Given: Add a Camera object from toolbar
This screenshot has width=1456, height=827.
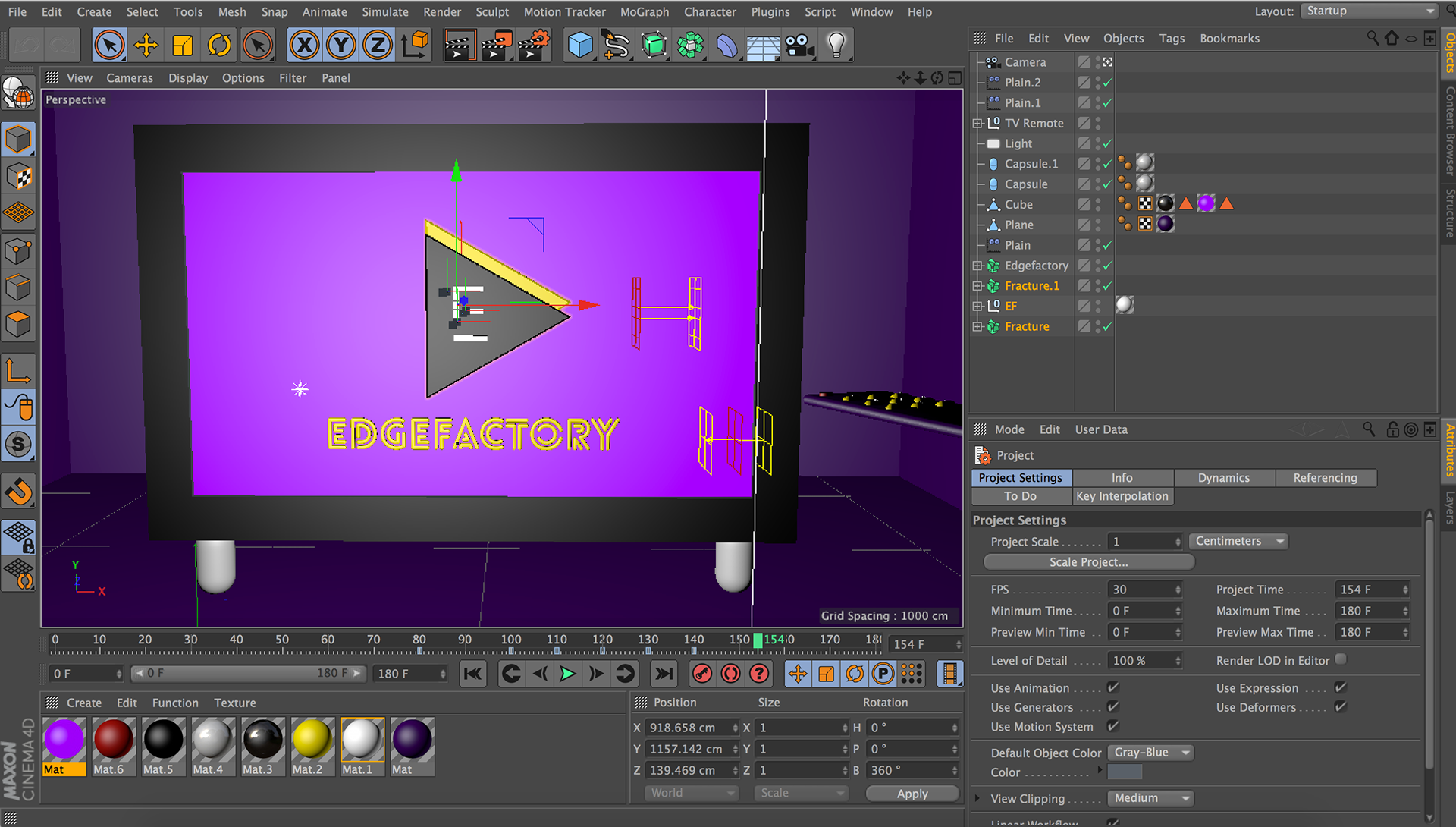Looking at the screenshot, I should [x=799, y=46].
